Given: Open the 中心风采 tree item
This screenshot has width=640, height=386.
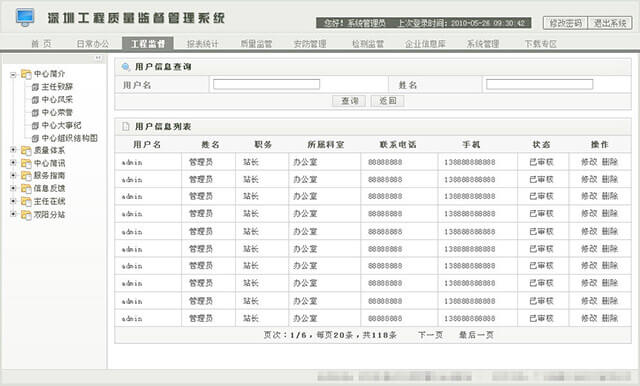Looking at the screenshot, I should (x=57, y=100).
